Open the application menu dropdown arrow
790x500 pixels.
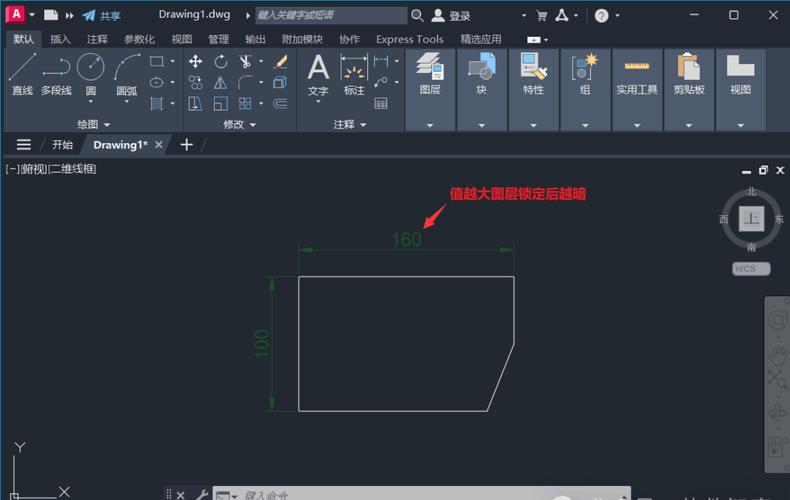point(32,15)
